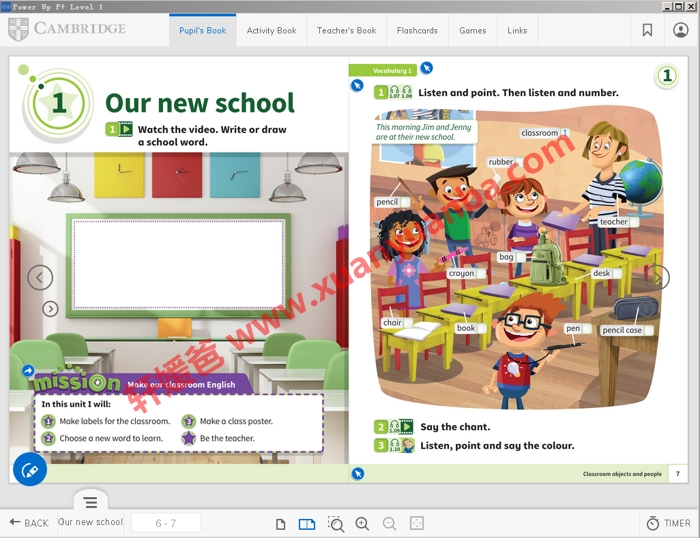The image size is (700, 538).
Task: Click the fit-to-screen icon
Action: click(x=417, y=523)
